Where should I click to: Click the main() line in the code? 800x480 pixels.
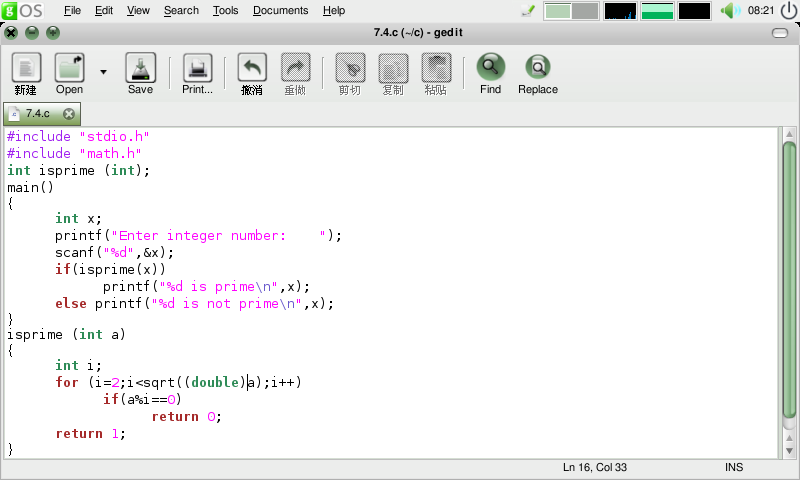point(30,187)
